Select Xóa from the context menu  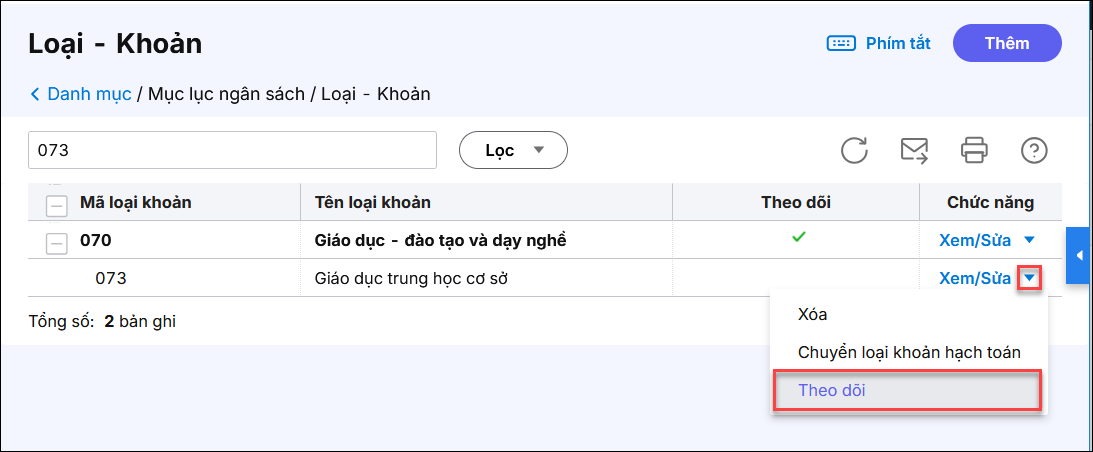812,314
